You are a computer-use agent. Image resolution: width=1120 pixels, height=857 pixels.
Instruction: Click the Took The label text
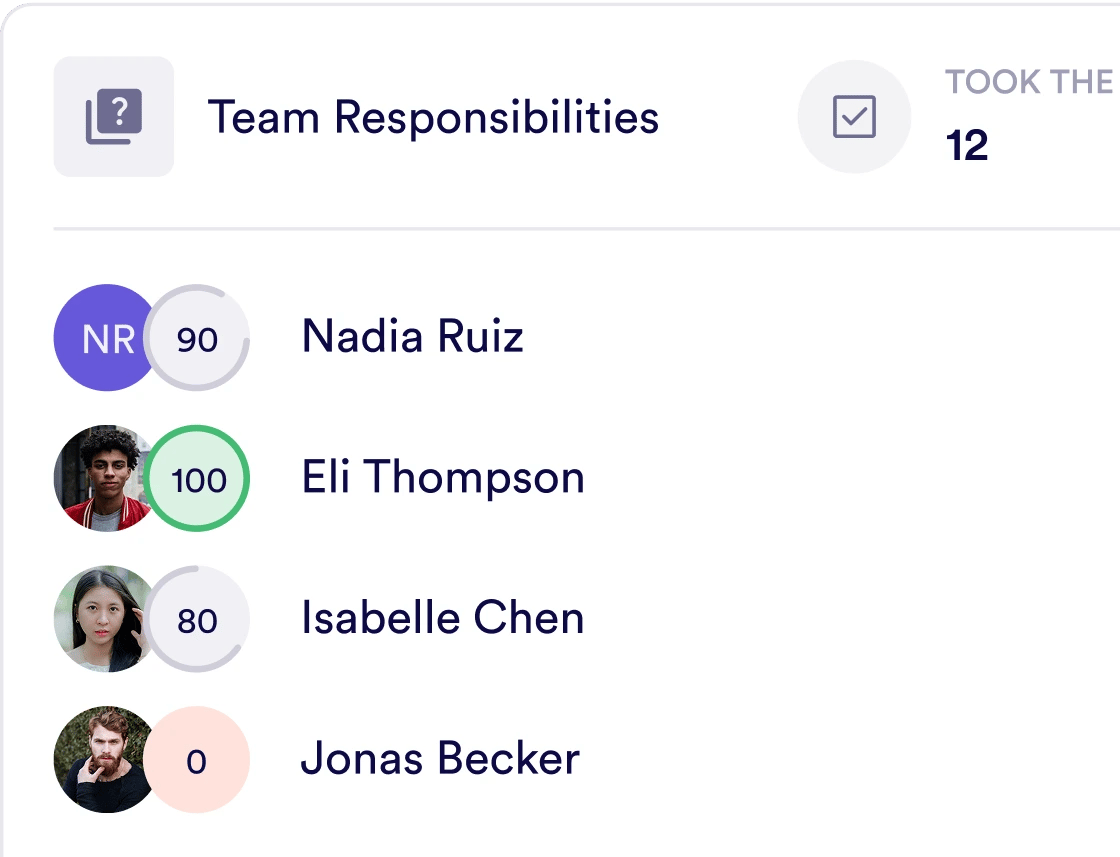[x=1030, y=82]
